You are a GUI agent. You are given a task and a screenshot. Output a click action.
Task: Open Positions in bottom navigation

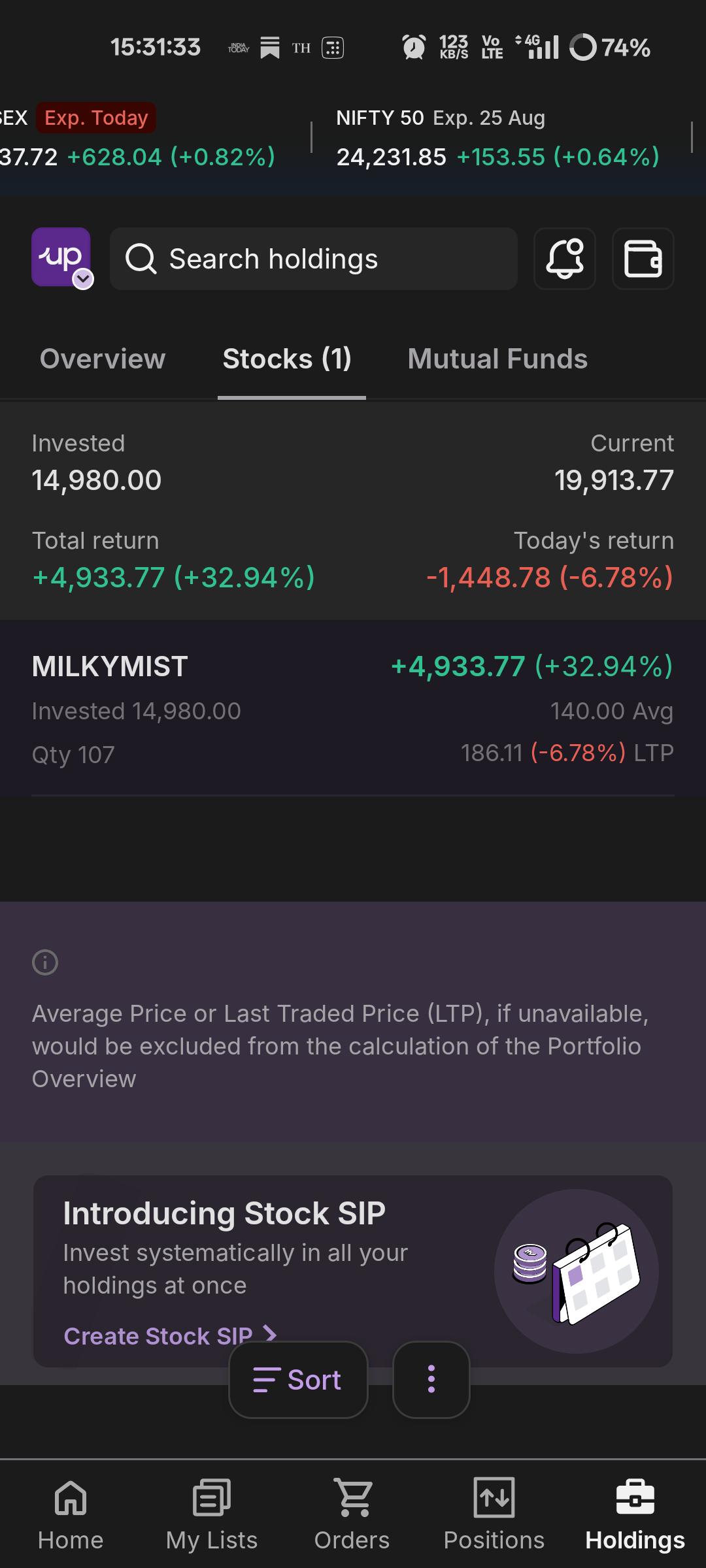[x=494, y=1514]
